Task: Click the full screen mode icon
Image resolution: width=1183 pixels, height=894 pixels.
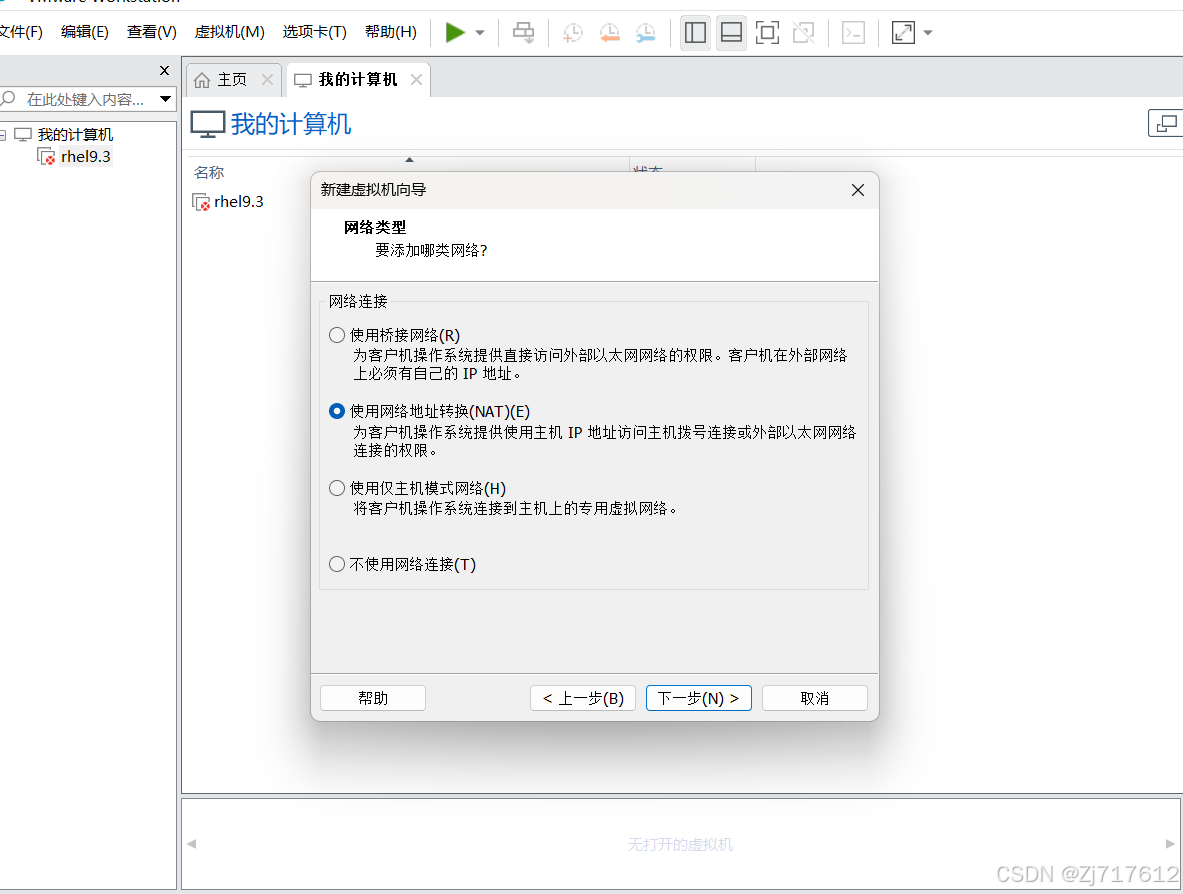Action: coord(767,32)
